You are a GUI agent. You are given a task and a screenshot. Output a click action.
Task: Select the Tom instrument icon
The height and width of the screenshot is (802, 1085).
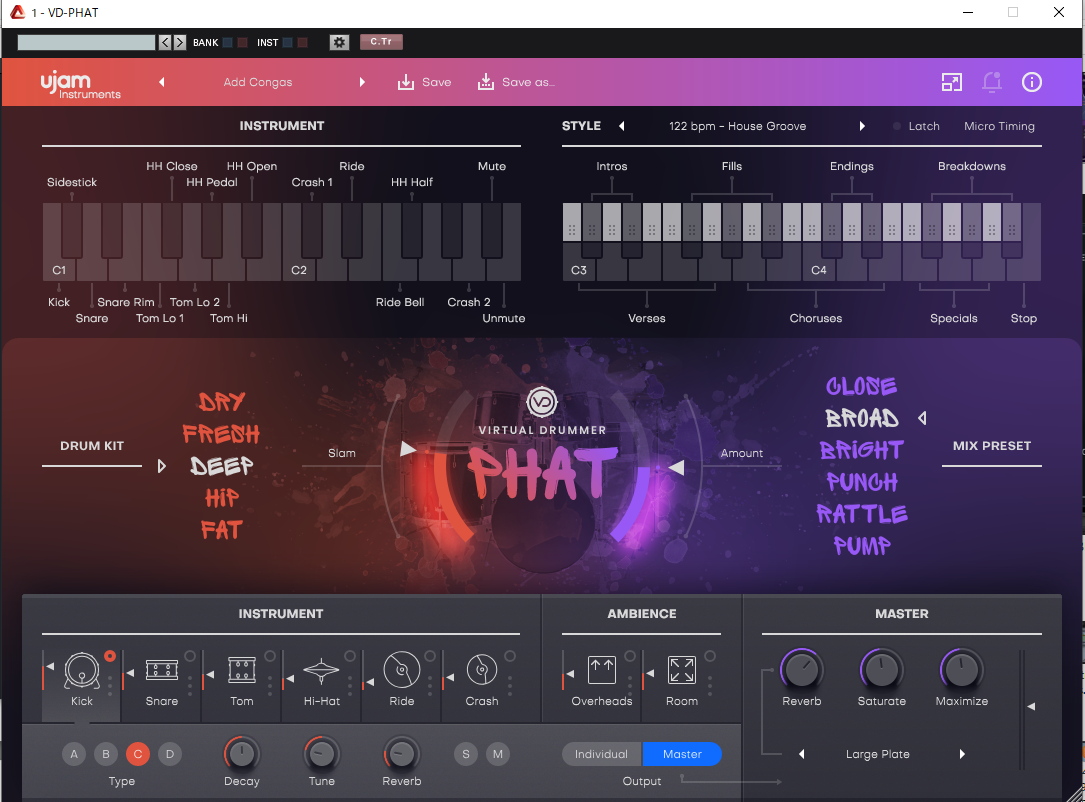click(x=241, y=671)
